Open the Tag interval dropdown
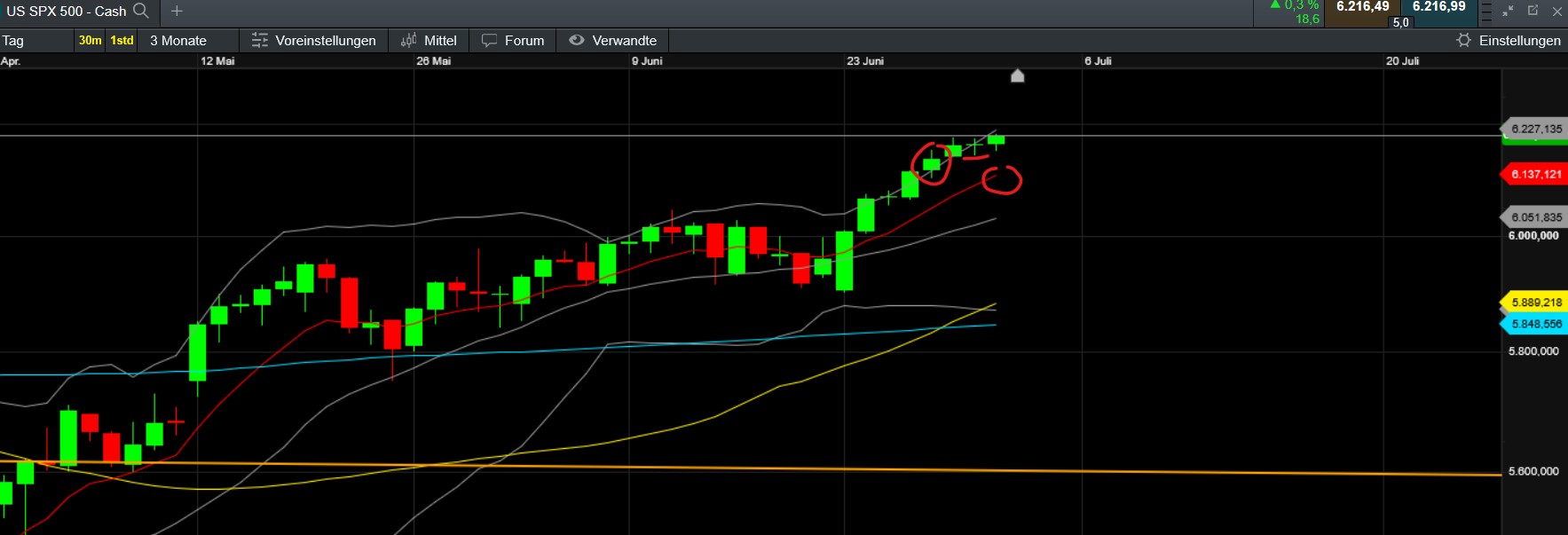1568x535 pixels. click(x=36, y=40)
